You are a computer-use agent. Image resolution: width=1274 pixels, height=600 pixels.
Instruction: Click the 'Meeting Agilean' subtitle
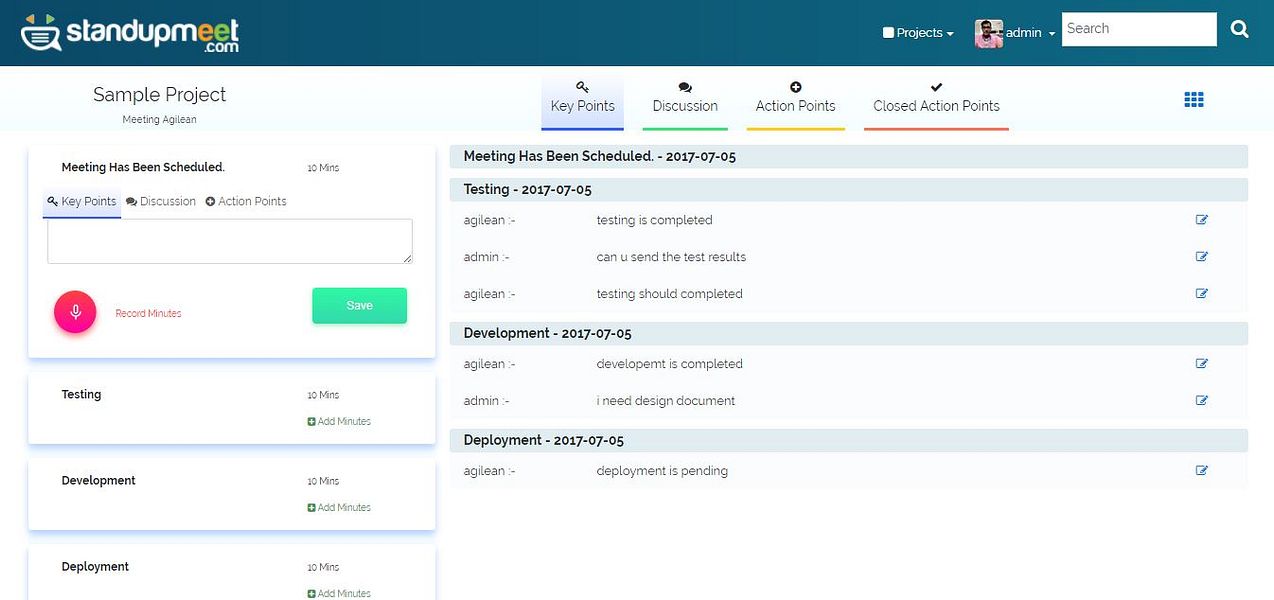click(160, 120)
